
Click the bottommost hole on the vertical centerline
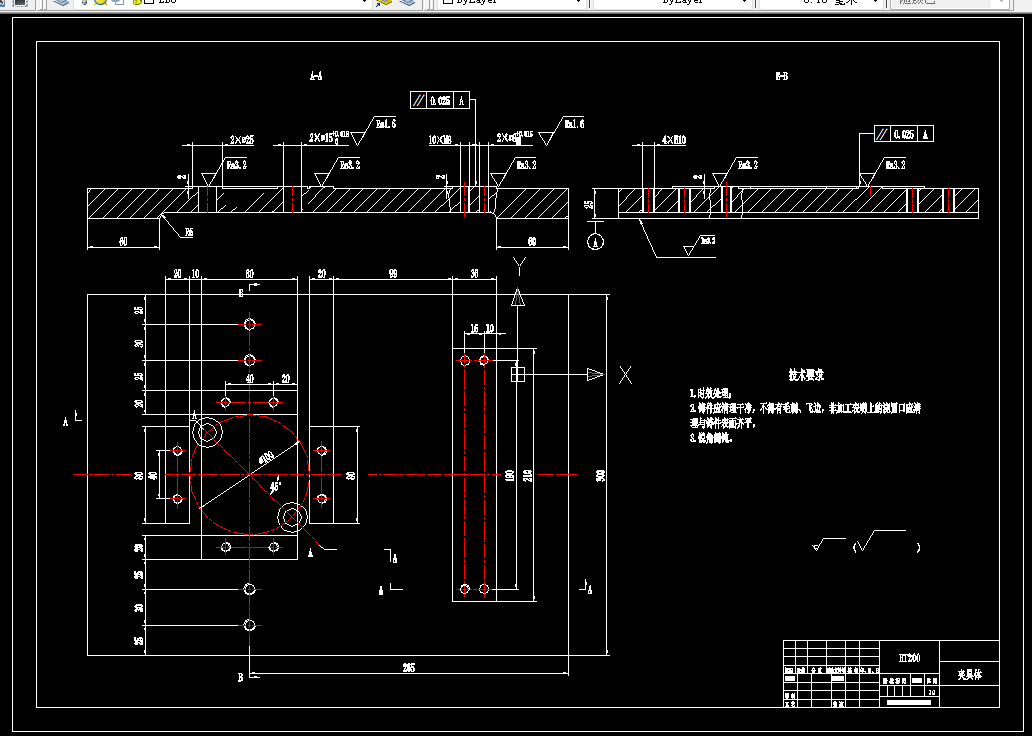pos(249,625)
